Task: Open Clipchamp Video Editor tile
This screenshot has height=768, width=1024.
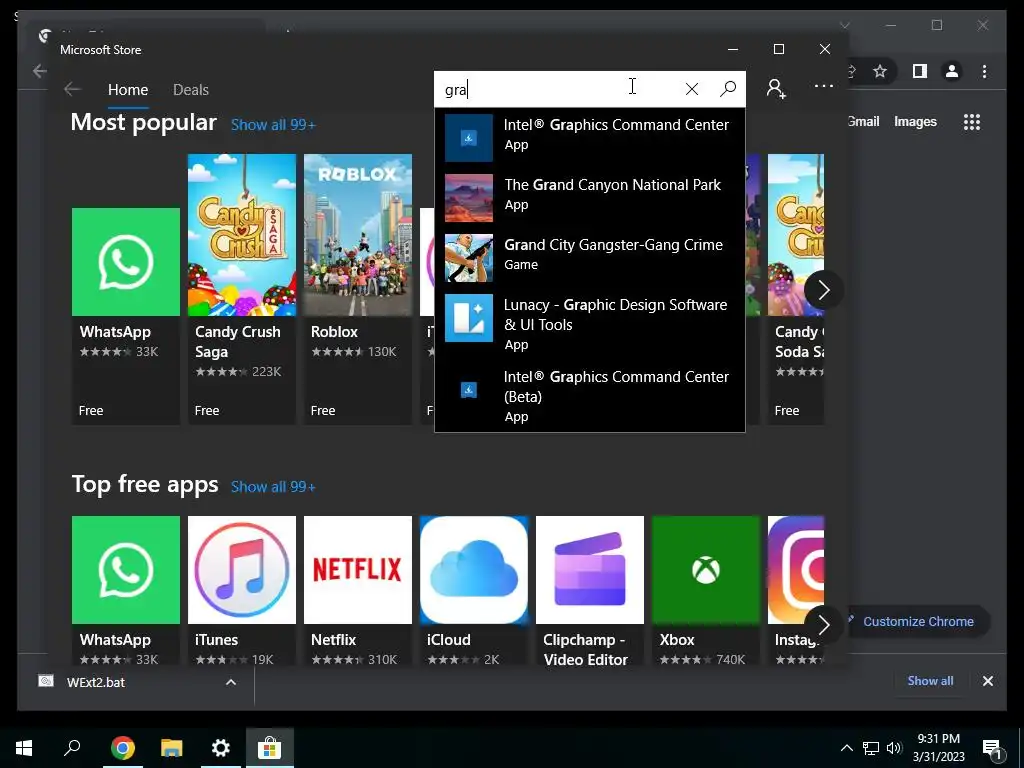Action: tap(590, 591)
